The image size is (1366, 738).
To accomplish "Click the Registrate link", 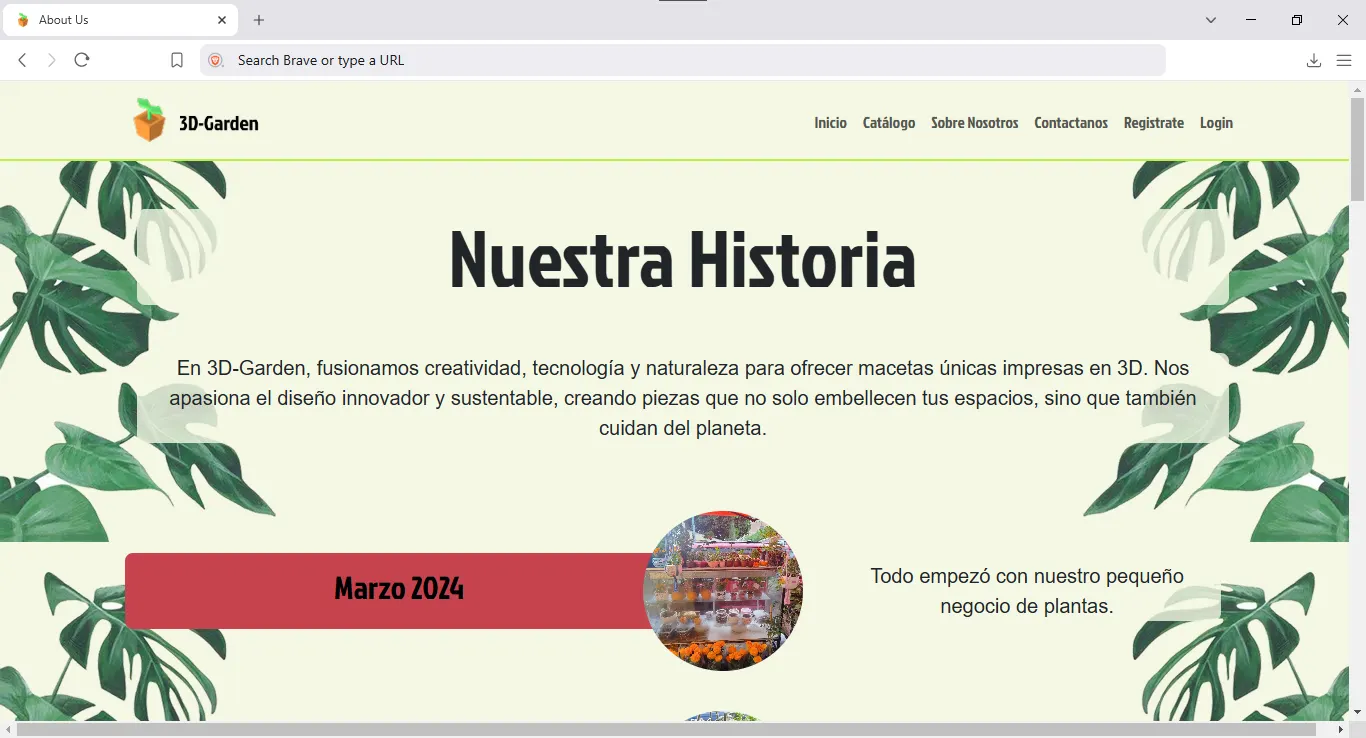I will tap(1153, 123).
